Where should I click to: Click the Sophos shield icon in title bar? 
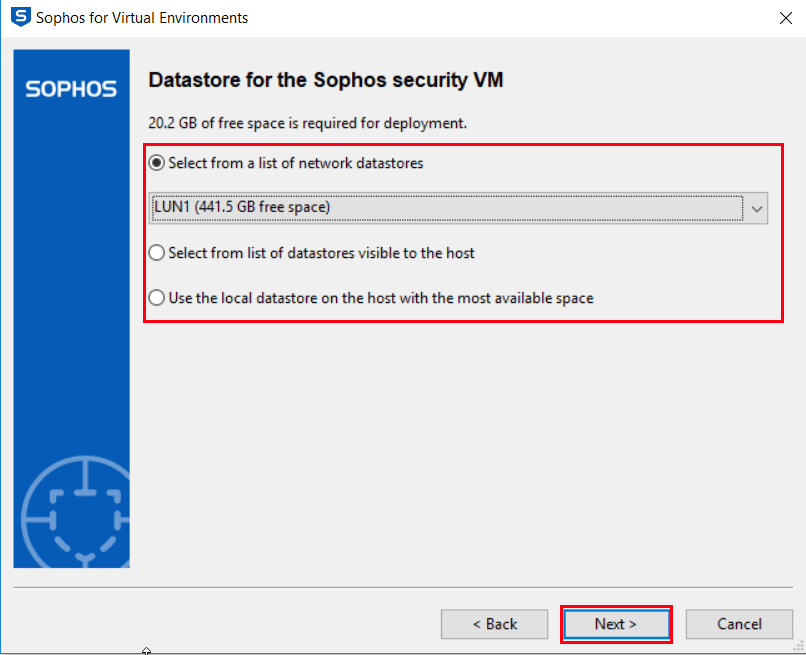(x=21, y=17)
